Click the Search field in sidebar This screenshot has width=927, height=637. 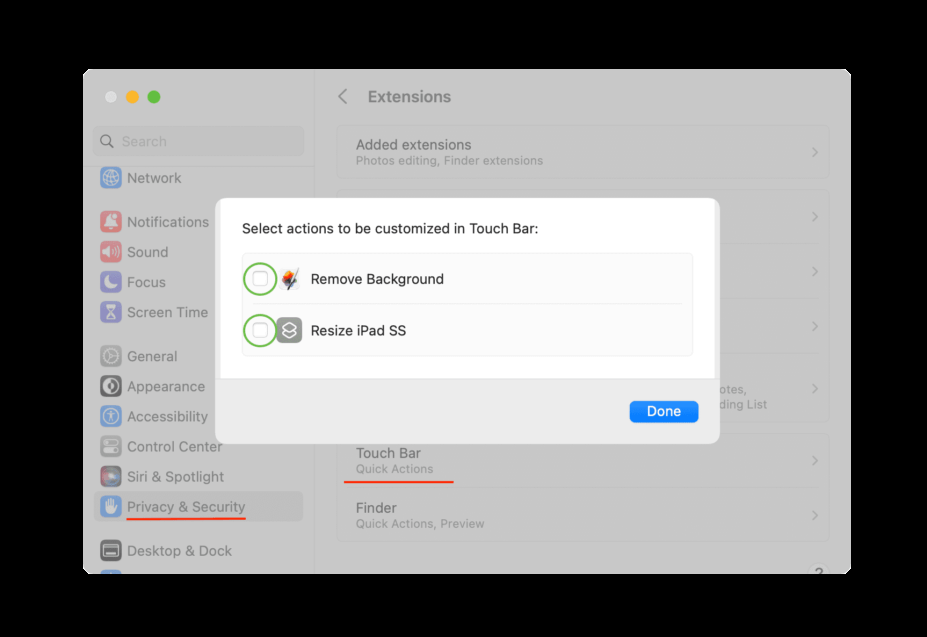pyautogui.click(x=199, y=141)
